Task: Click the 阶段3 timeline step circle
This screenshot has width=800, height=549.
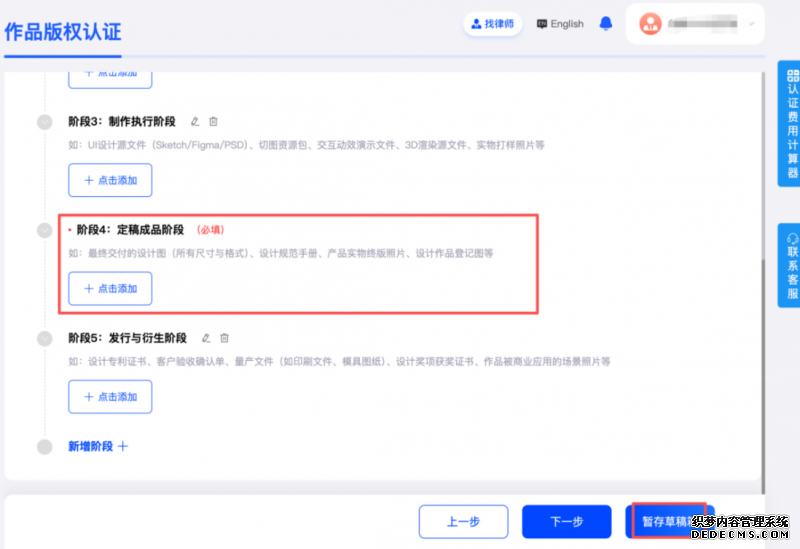Action: click(44, 122)
